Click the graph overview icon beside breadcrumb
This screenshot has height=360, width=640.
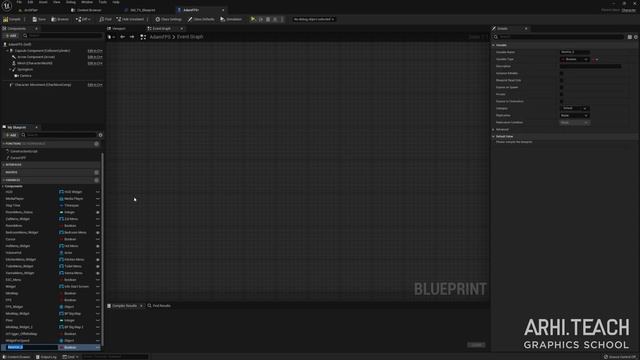click(x=143, y=37)
